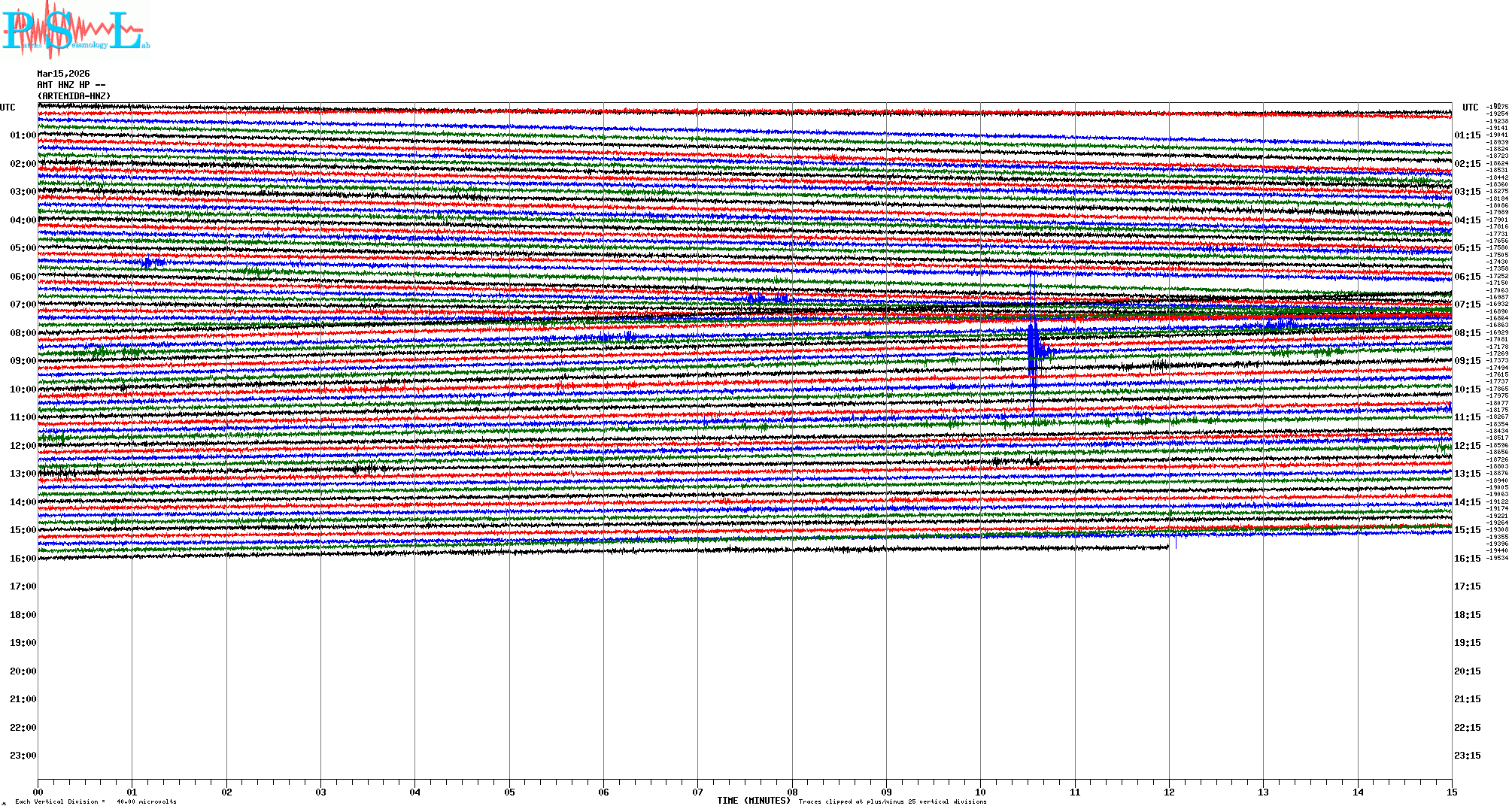
Task: Click the Traces clipped footnote text
Action: (x=892, y=801)
